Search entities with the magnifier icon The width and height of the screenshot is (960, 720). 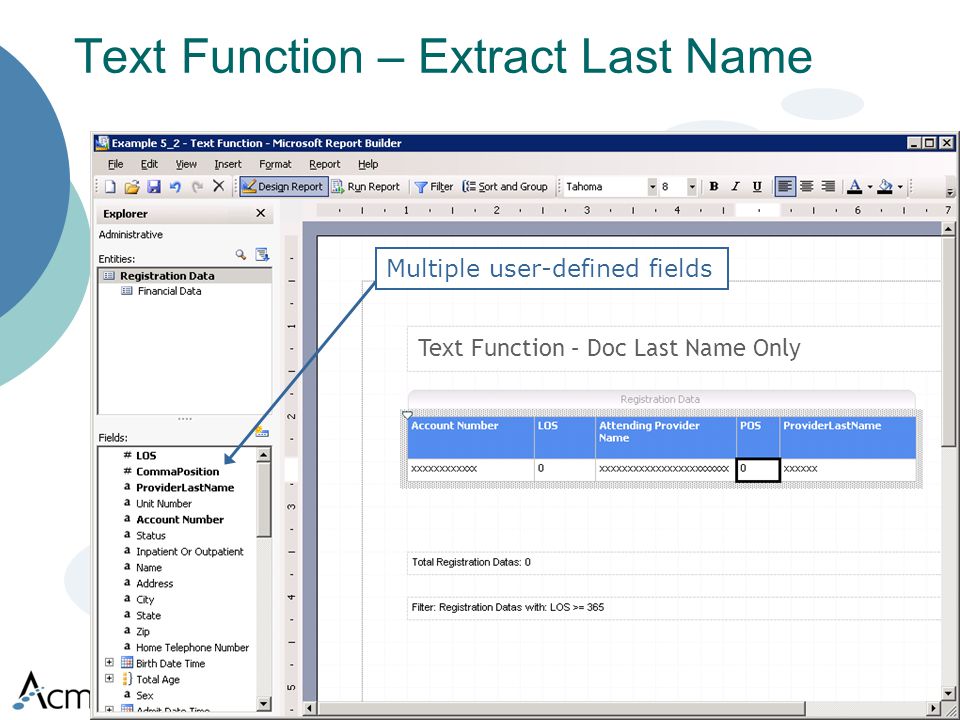click(x=241, y=255)
